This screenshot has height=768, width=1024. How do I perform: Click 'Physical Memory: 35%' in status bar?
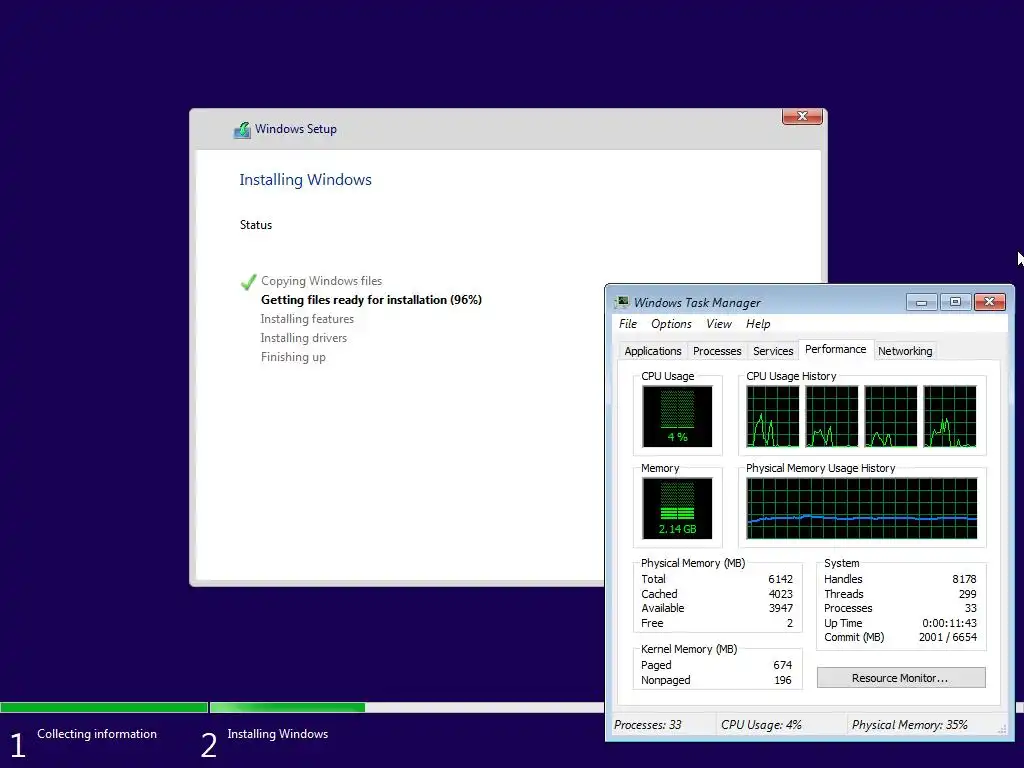pyautogui.click(x=910, y=725)
